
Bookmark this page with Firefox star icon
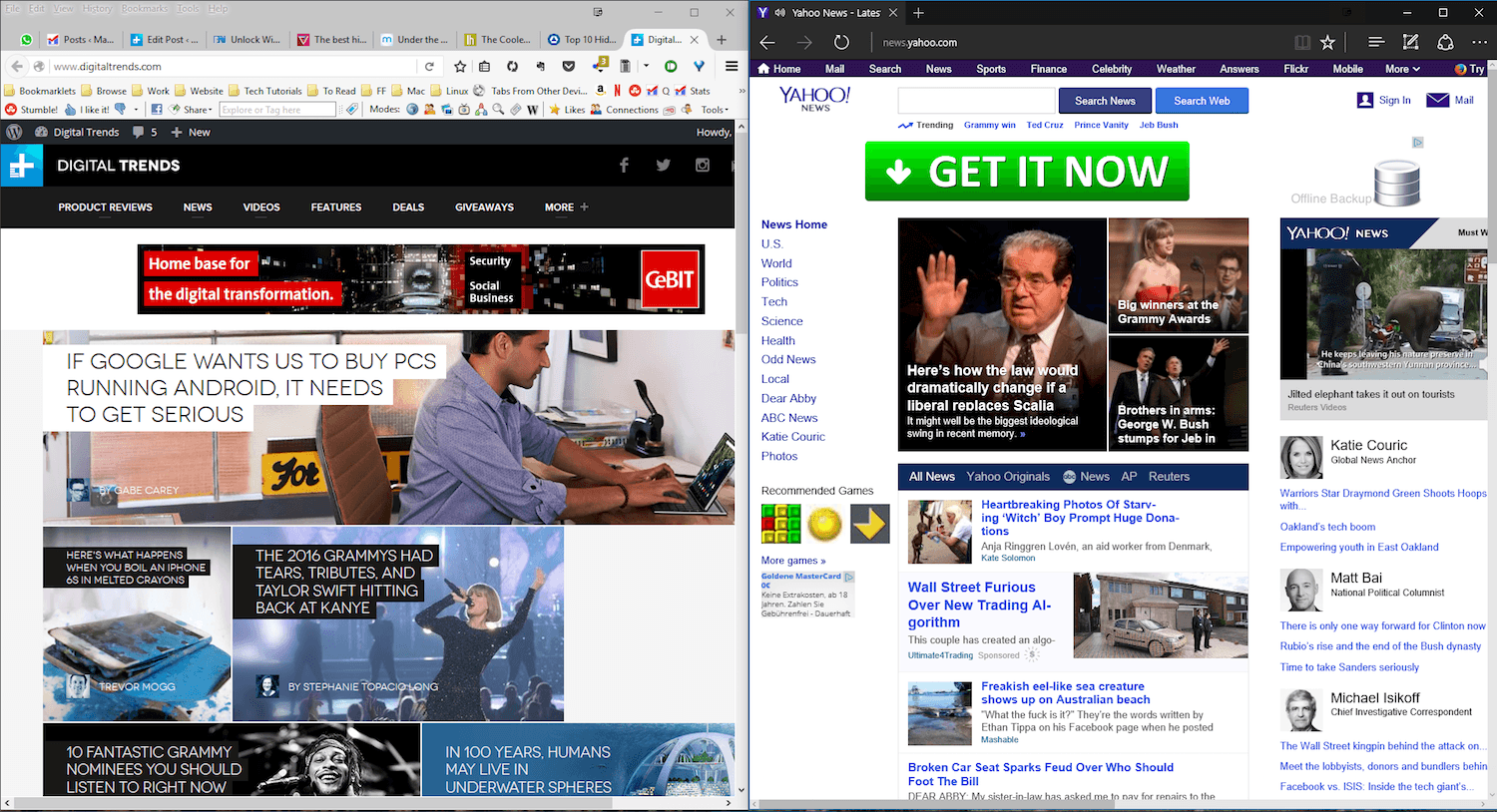click(x=460, y=67)
